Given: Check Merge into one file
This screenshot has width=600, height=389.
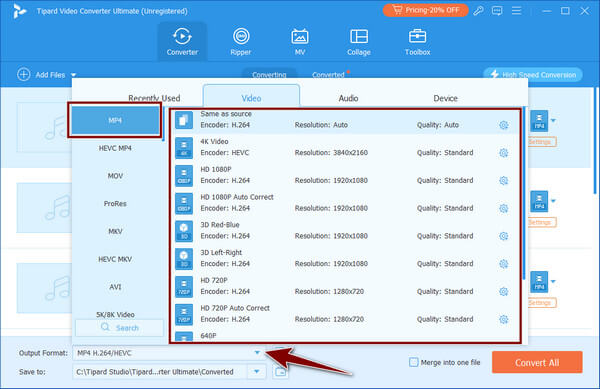Looking at the screenshot, I should point(414,362).
